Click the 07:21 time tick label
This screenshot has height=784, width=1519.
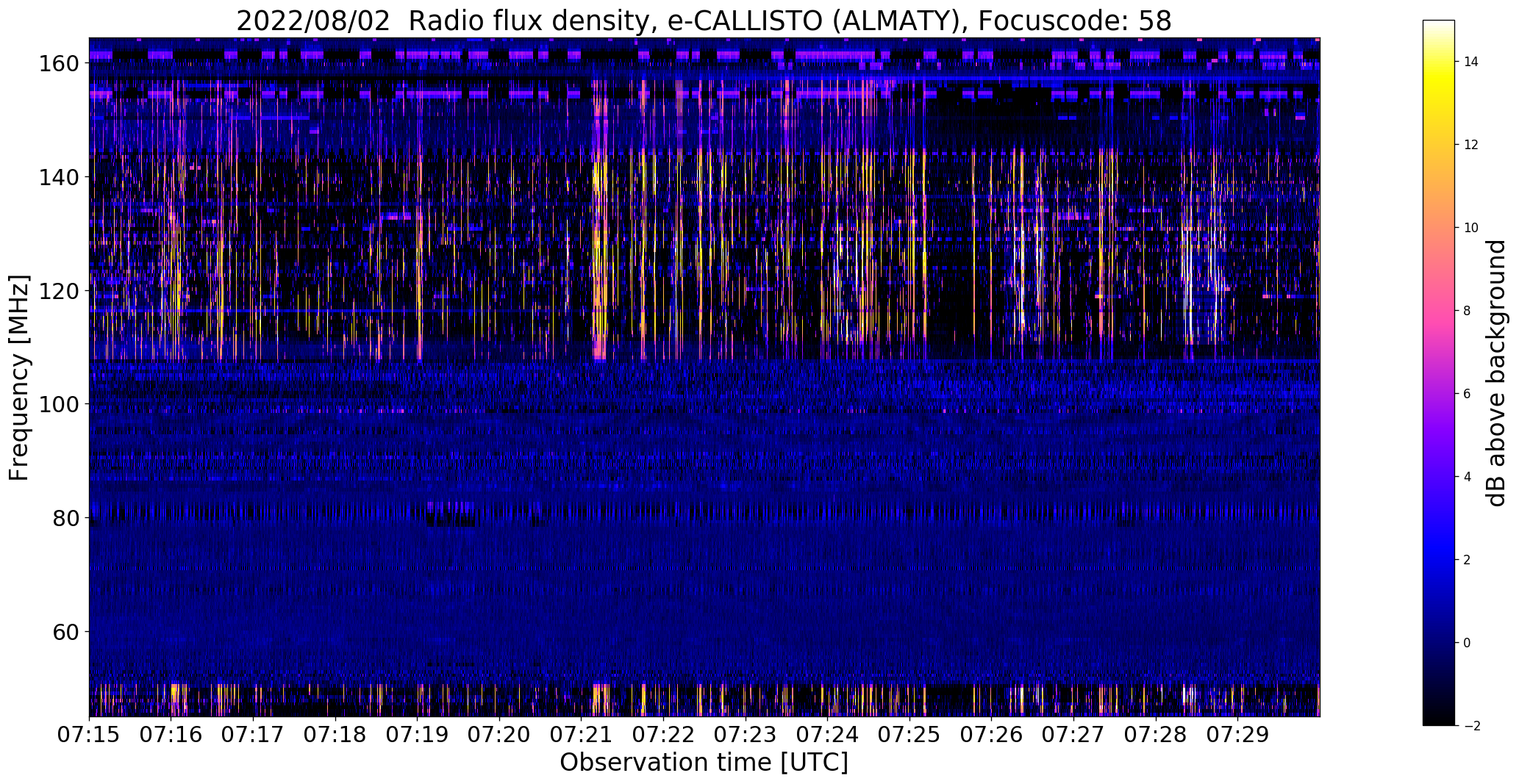(582, 735)
